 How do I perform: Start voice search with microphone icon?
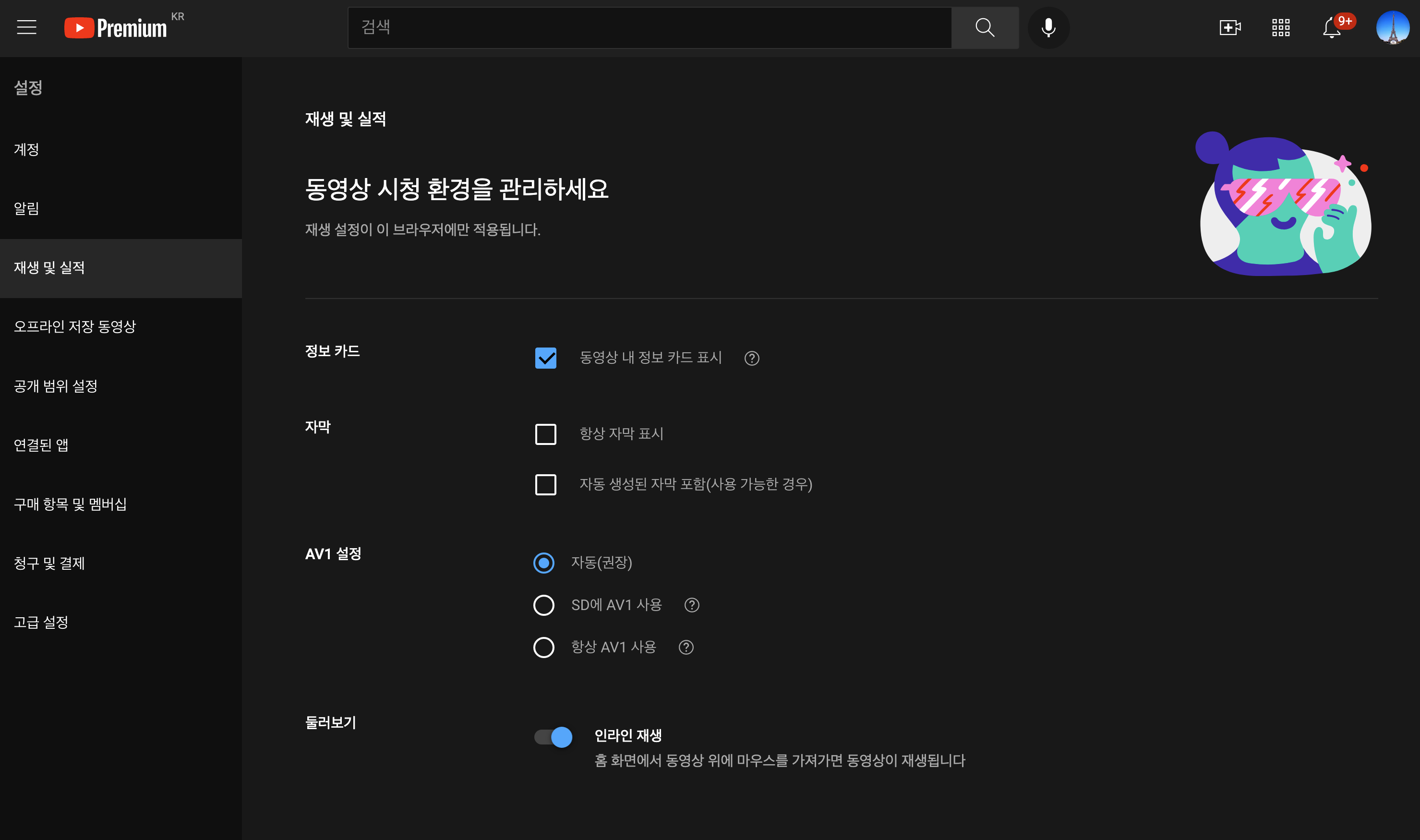pos(1048,28)
